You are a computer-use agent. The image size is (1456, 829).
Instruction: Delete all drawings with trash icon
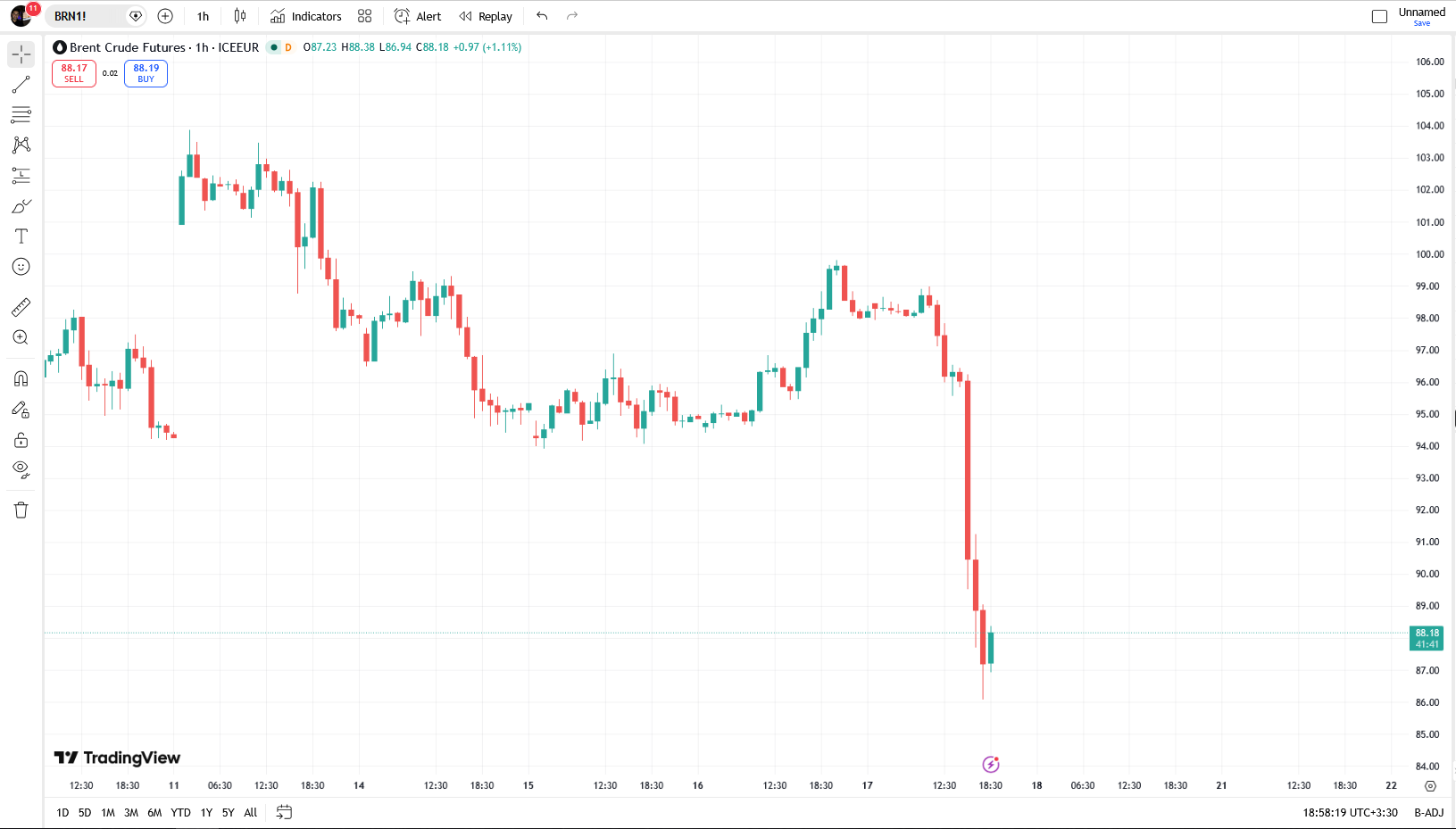tap(21, 510)
